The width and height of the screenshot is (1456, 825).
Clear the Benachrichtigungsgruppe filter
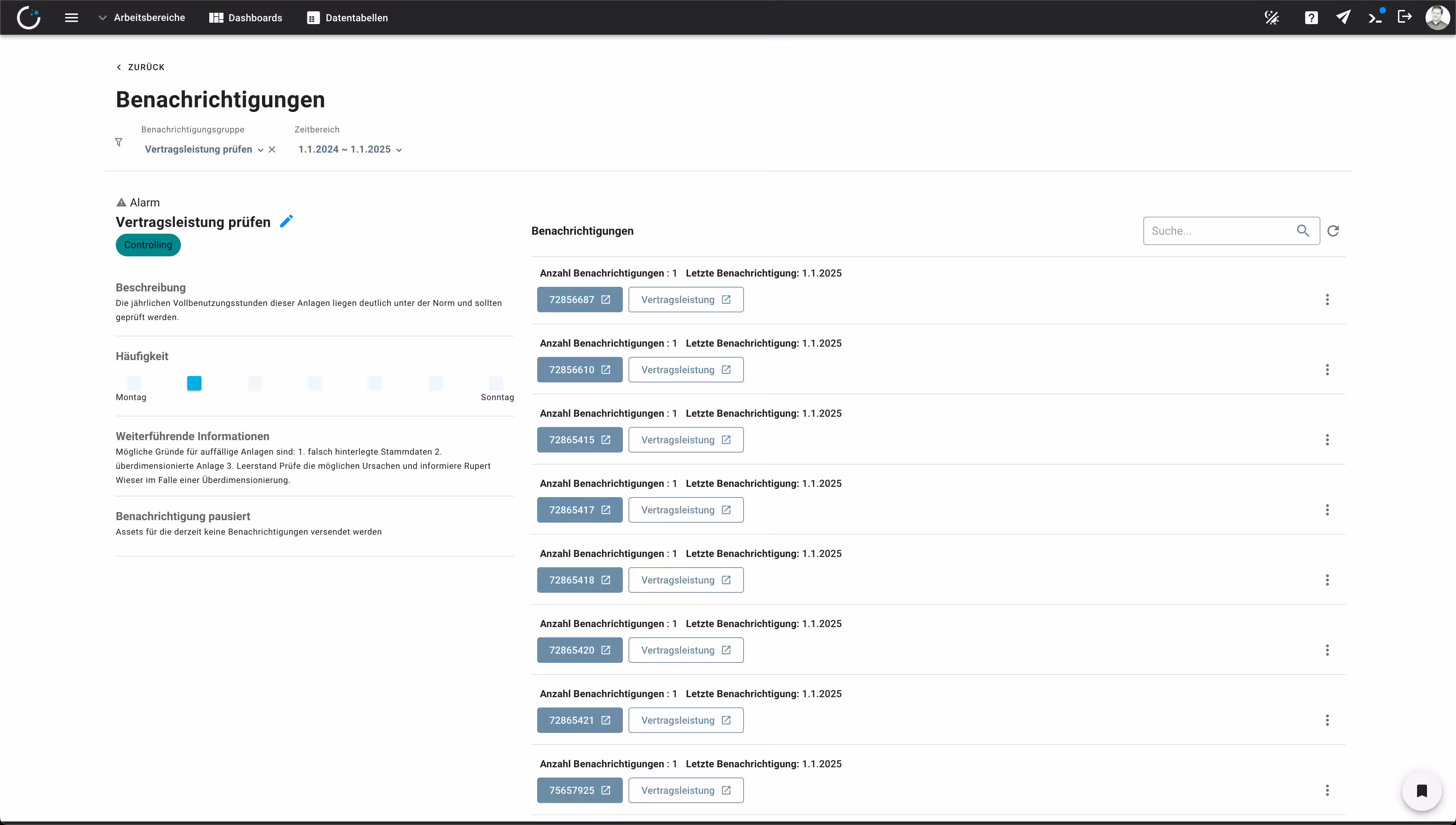(272, 149)
